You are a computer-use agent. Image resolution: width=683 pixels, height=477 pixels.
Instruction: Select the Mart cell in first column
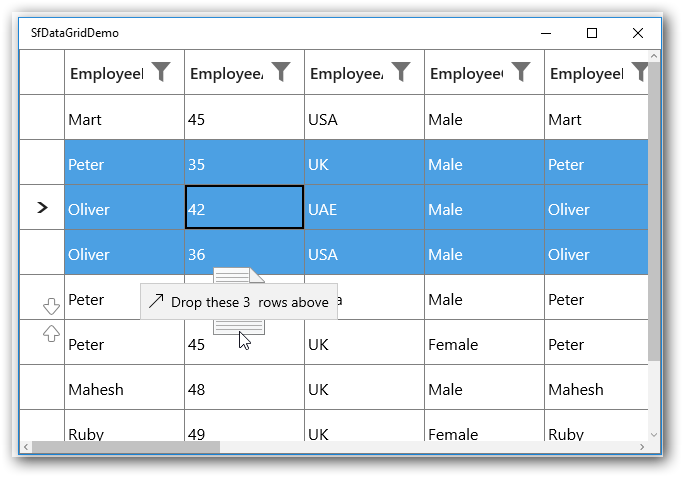coord(125,118)
